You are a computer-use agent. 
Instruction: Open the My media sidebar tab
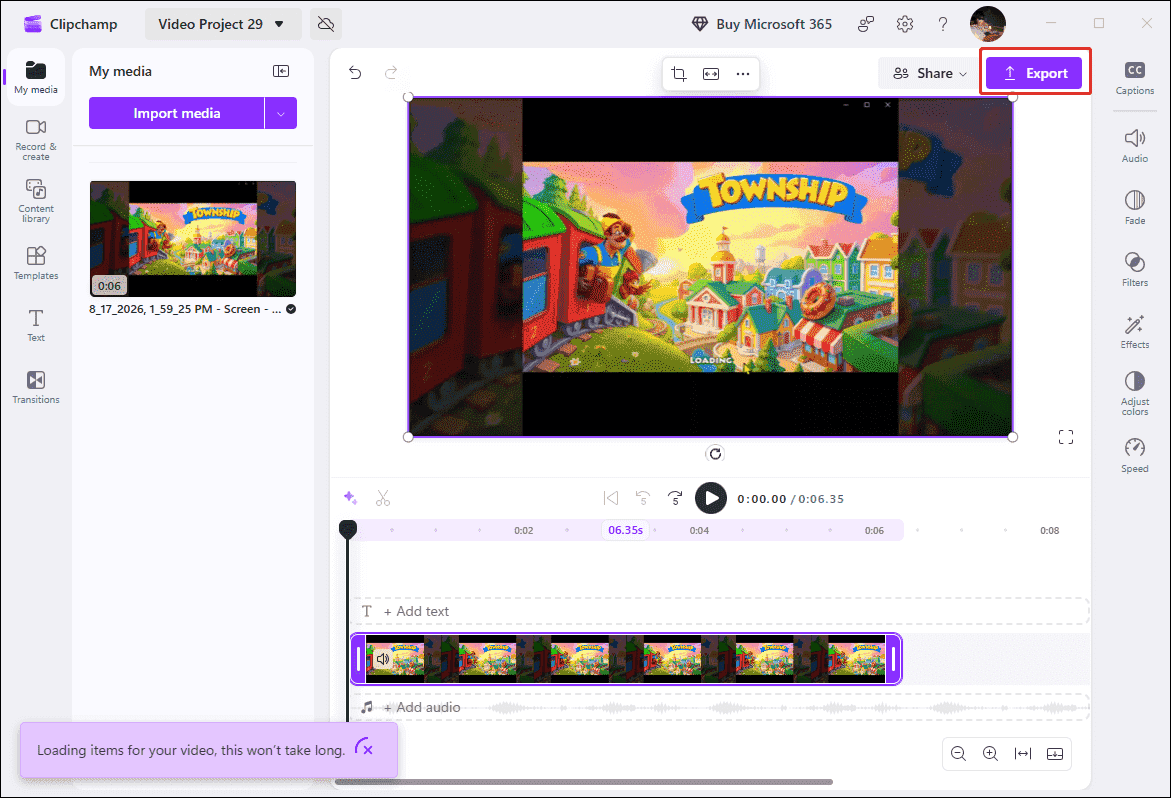(36, 78)
